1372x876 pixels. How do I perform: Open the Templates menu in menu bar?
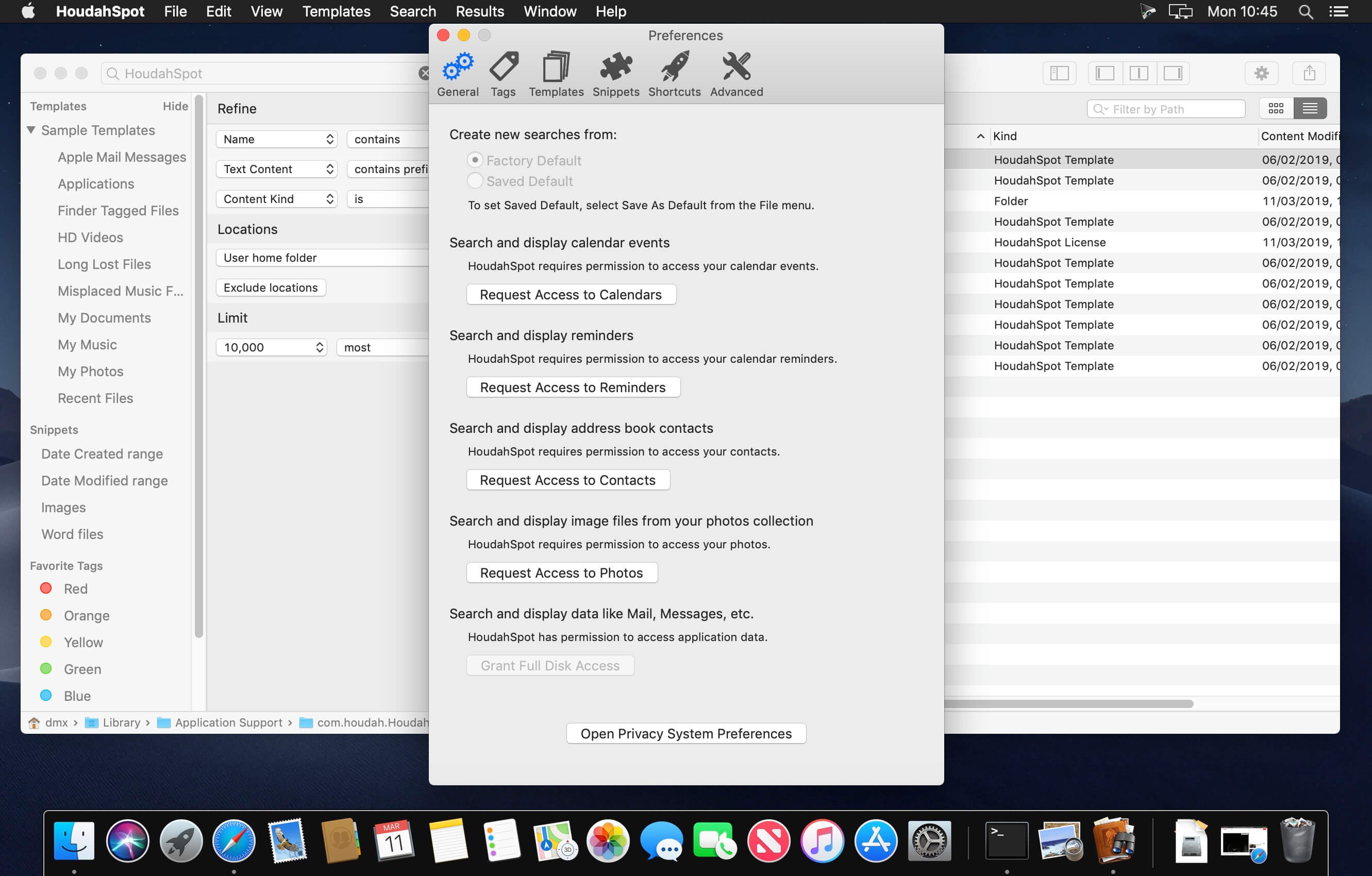[x=336, y=11]
